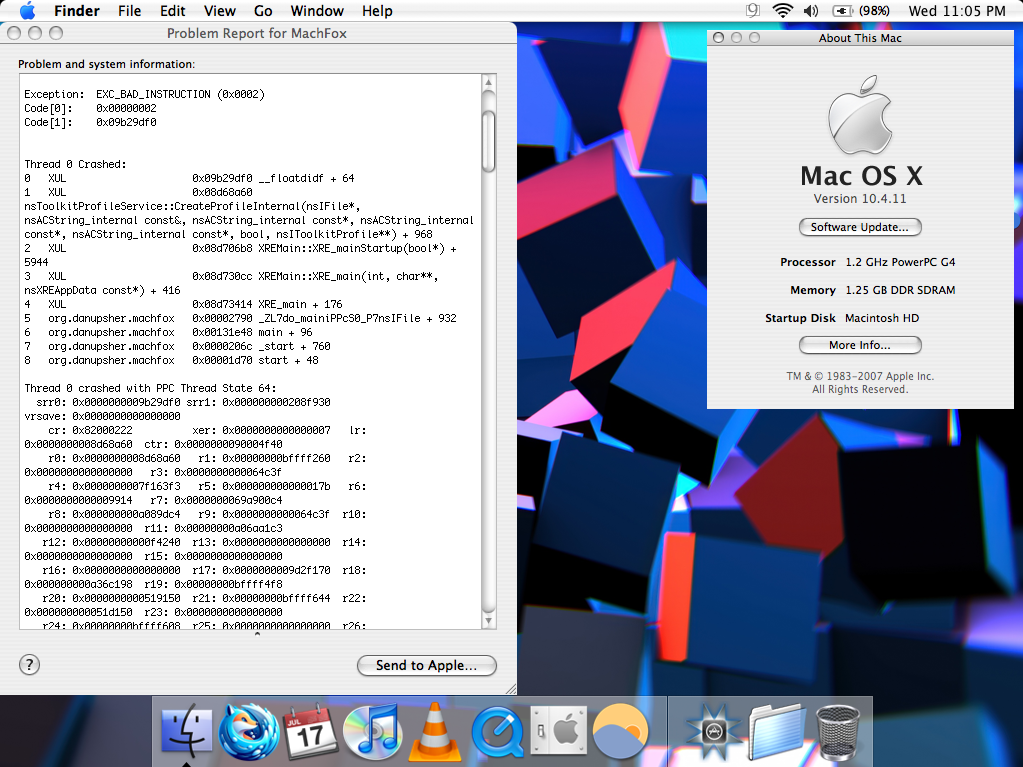Open the Trash in the Dock
The height and width of the screenshot is (767, 1023).
coord(837,731)
